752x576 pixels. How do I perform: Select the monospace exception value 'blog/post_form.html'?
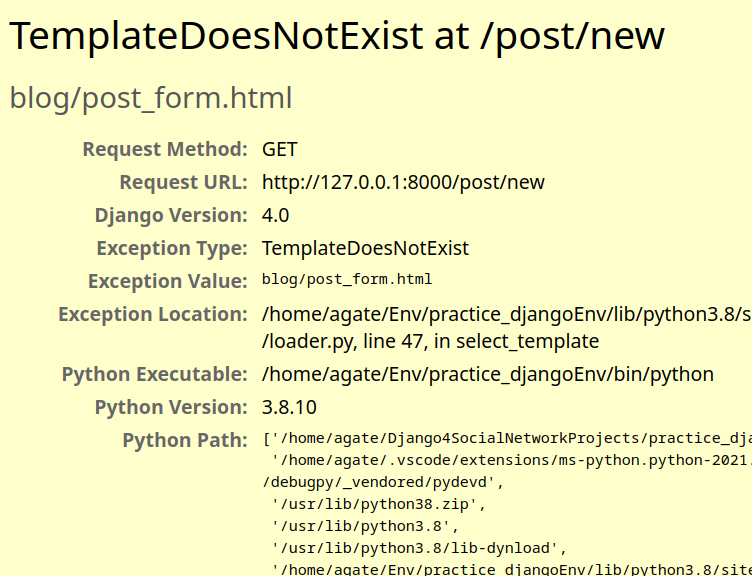(347, 279)
